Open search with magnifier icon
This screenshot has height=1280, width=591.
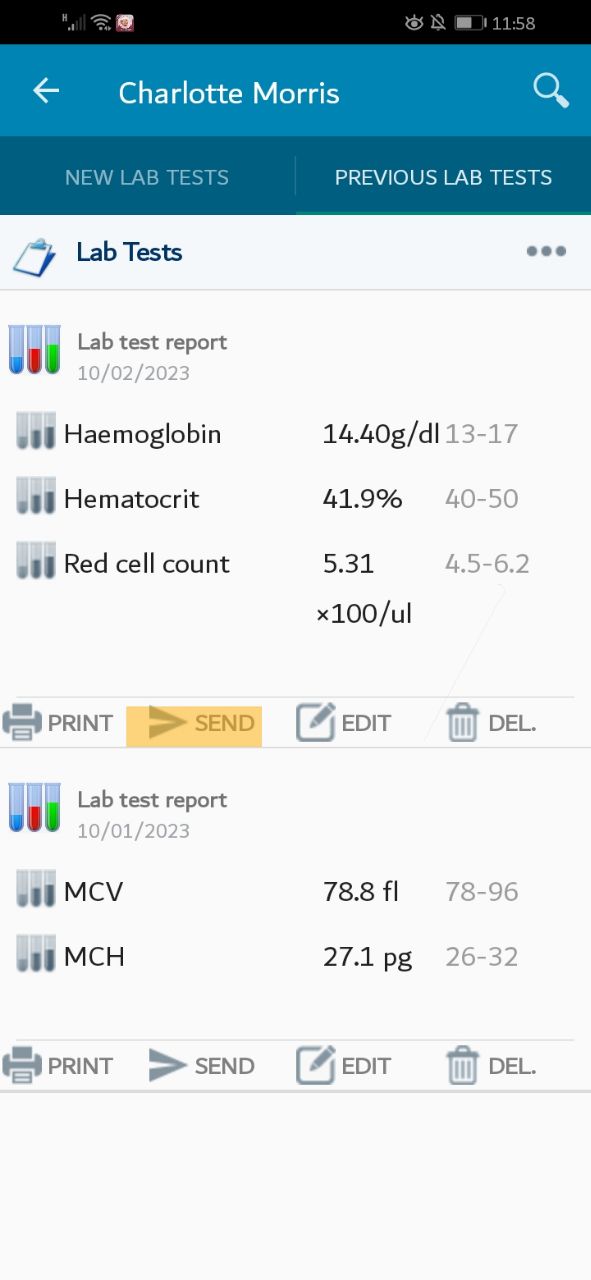click(551, 91)
